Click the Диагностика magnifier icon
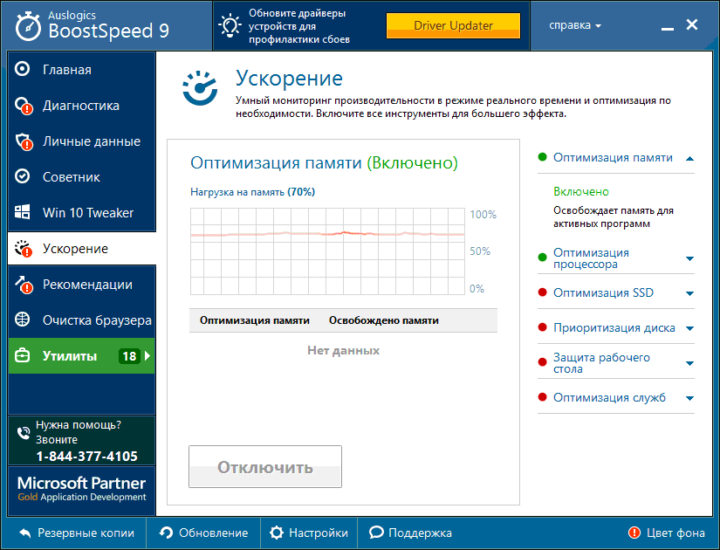The height and width of the screenshot is (550, 720). pyautogui.click(x=23, y=106)
